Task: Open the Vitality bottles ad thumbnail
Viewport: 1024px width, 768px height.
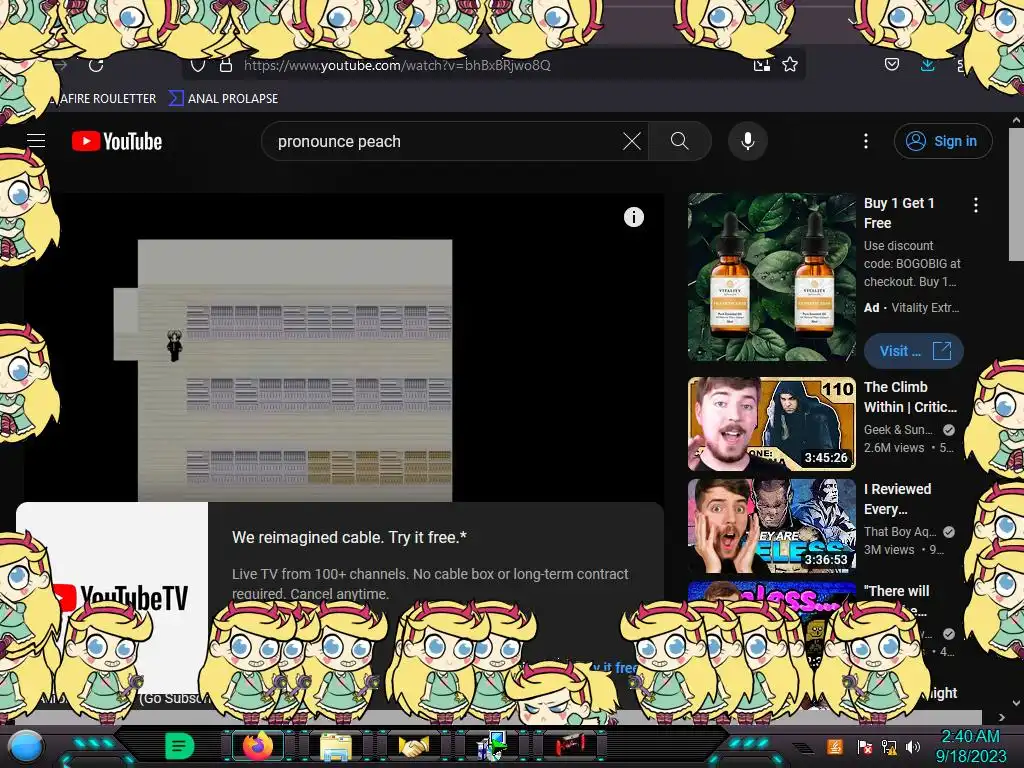Action: coord(771,277)
